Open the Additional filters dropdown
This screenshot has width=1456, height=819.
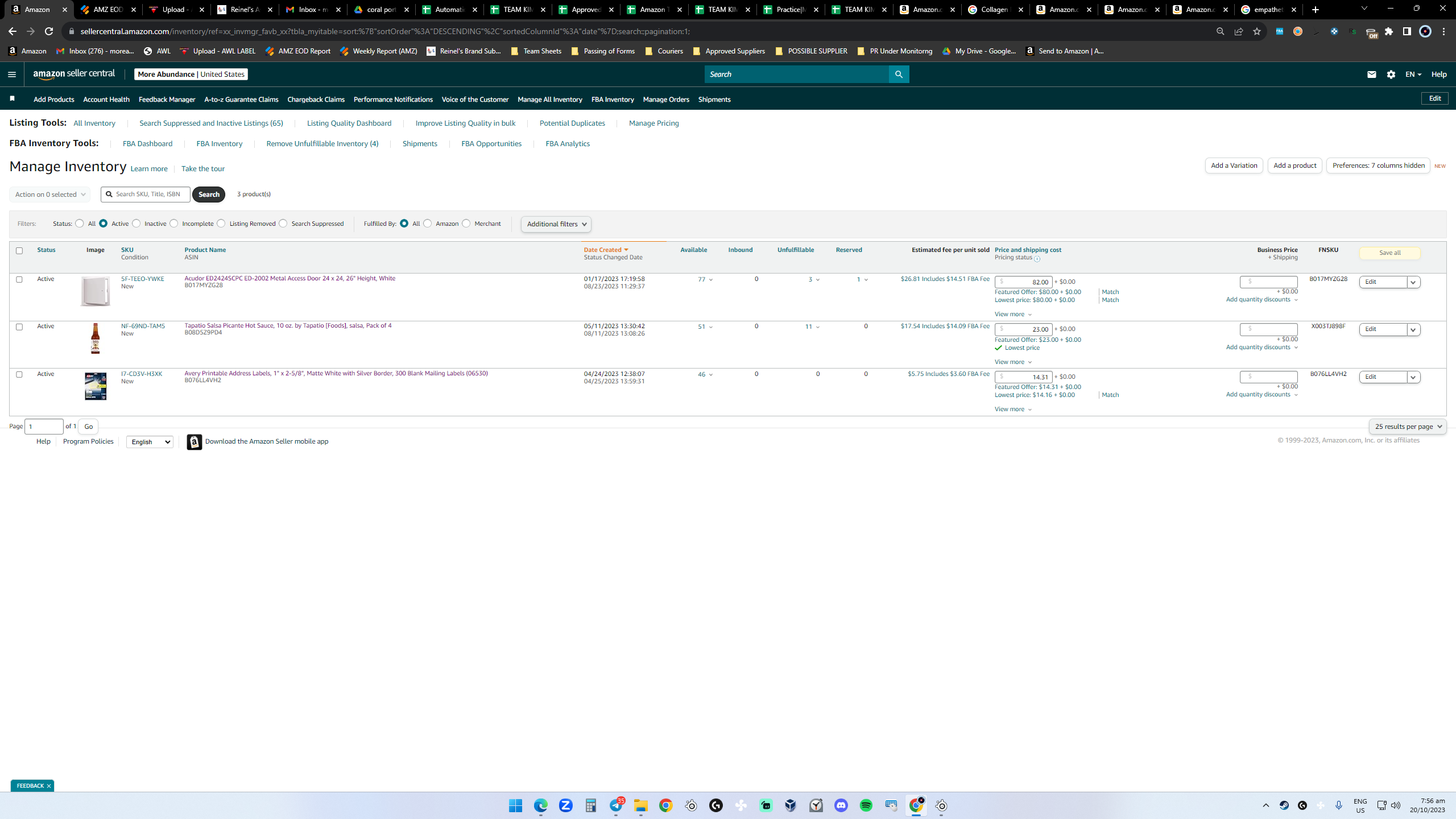tap(556, 224)
